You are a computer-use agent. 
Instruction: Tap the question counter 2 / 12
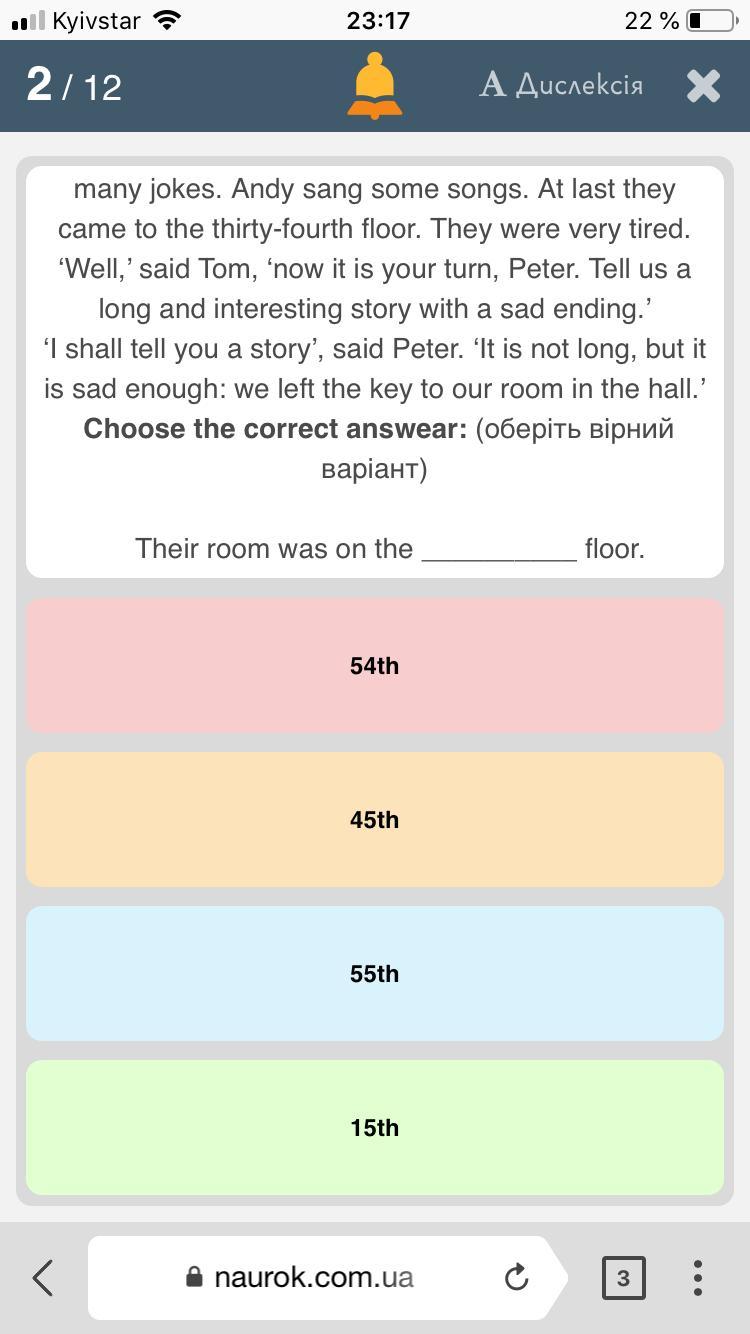[x=74, y=86]
